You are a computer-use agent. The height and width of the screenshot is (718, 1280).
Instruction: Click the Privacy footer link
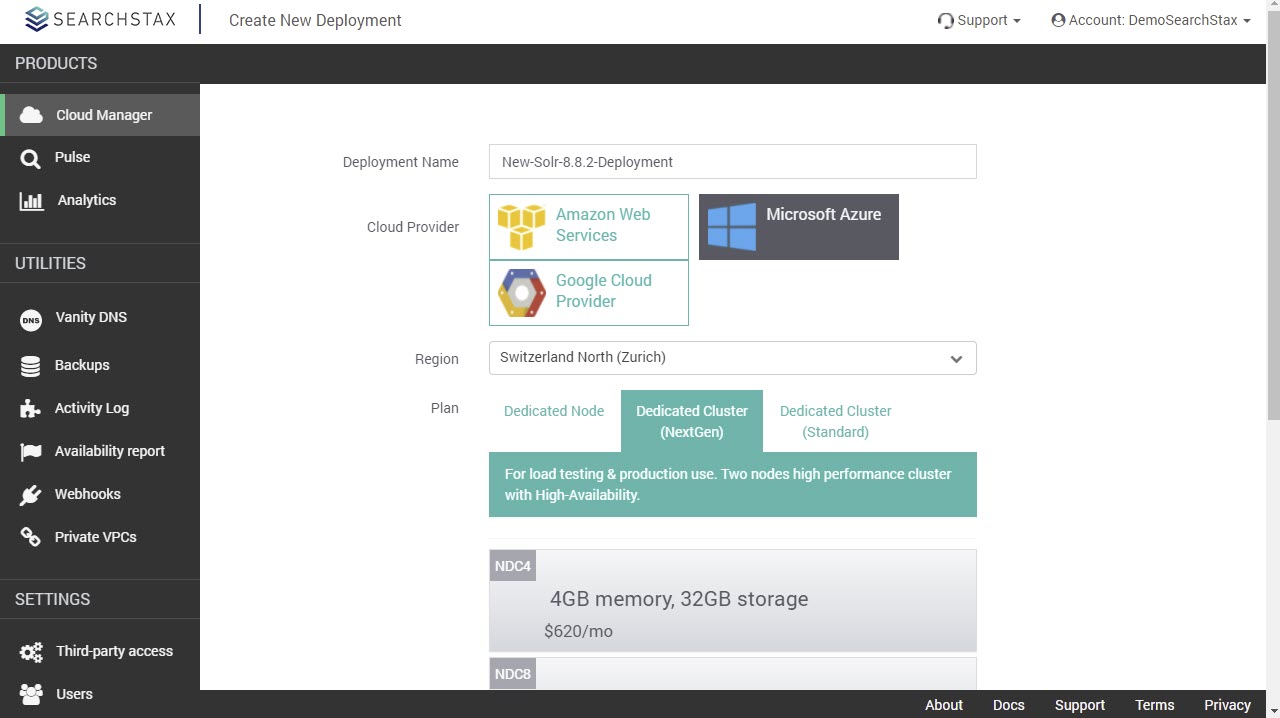tap(1228, 705)
